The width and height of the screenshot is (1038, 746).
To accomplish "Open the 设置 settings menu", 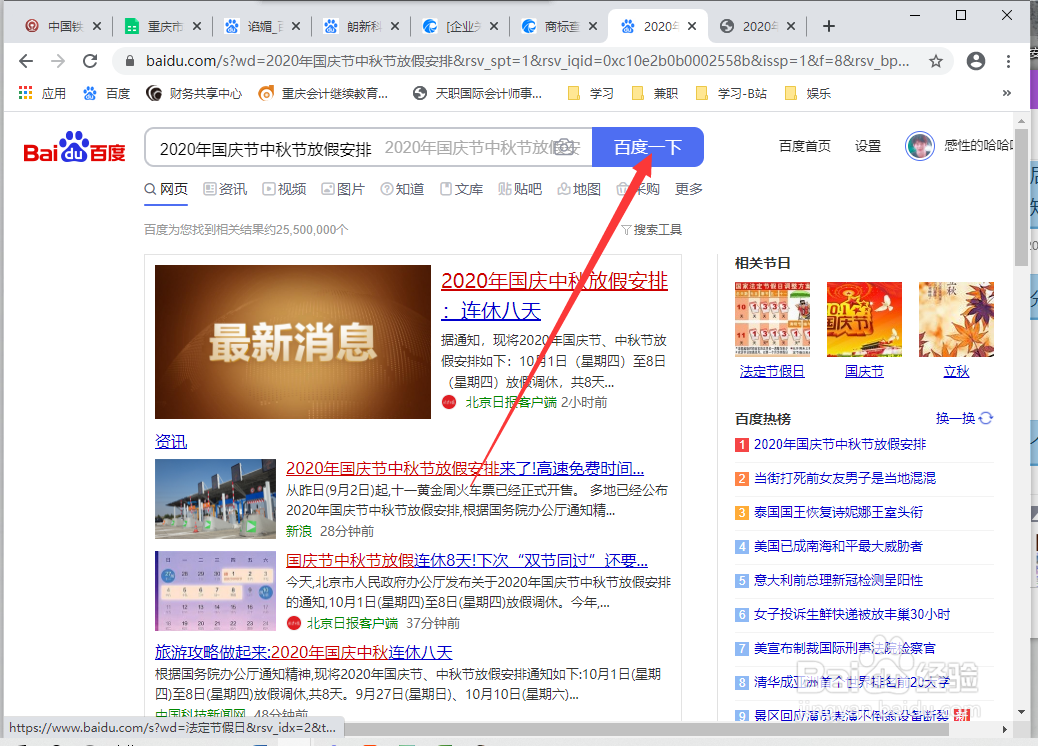I will pos(868,146).
